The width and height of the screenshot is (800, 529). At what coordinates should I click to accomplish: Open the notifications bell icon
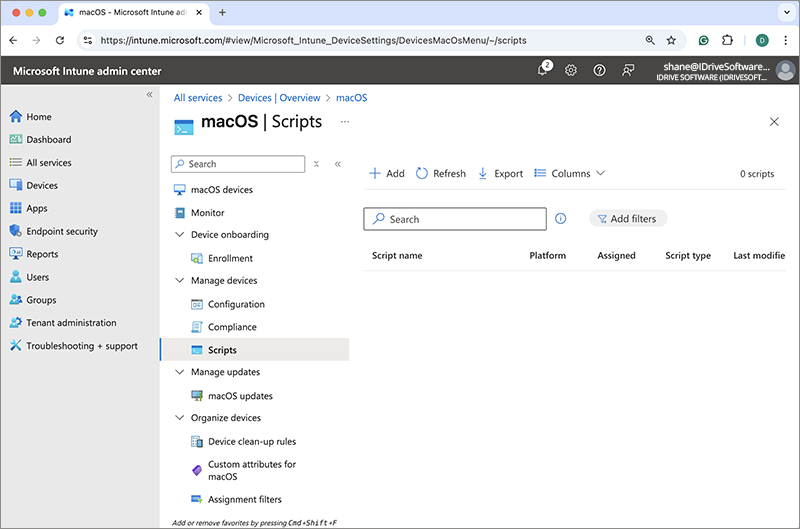pyautogui.click(x=543, y=70)
